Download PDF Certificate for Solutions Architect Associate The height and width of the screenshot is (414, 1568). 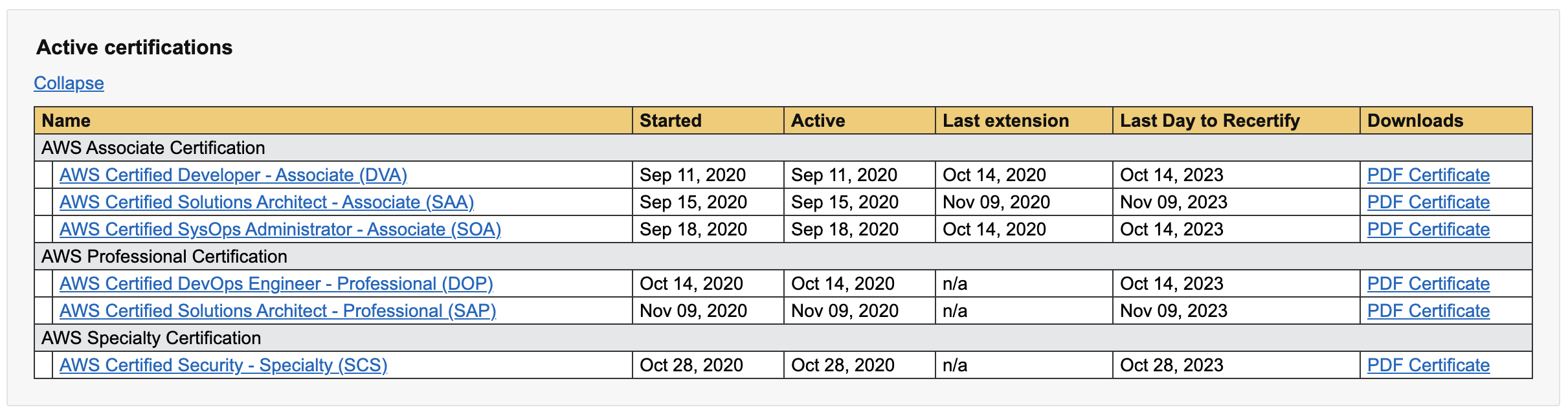click(x=1428, y=202)
